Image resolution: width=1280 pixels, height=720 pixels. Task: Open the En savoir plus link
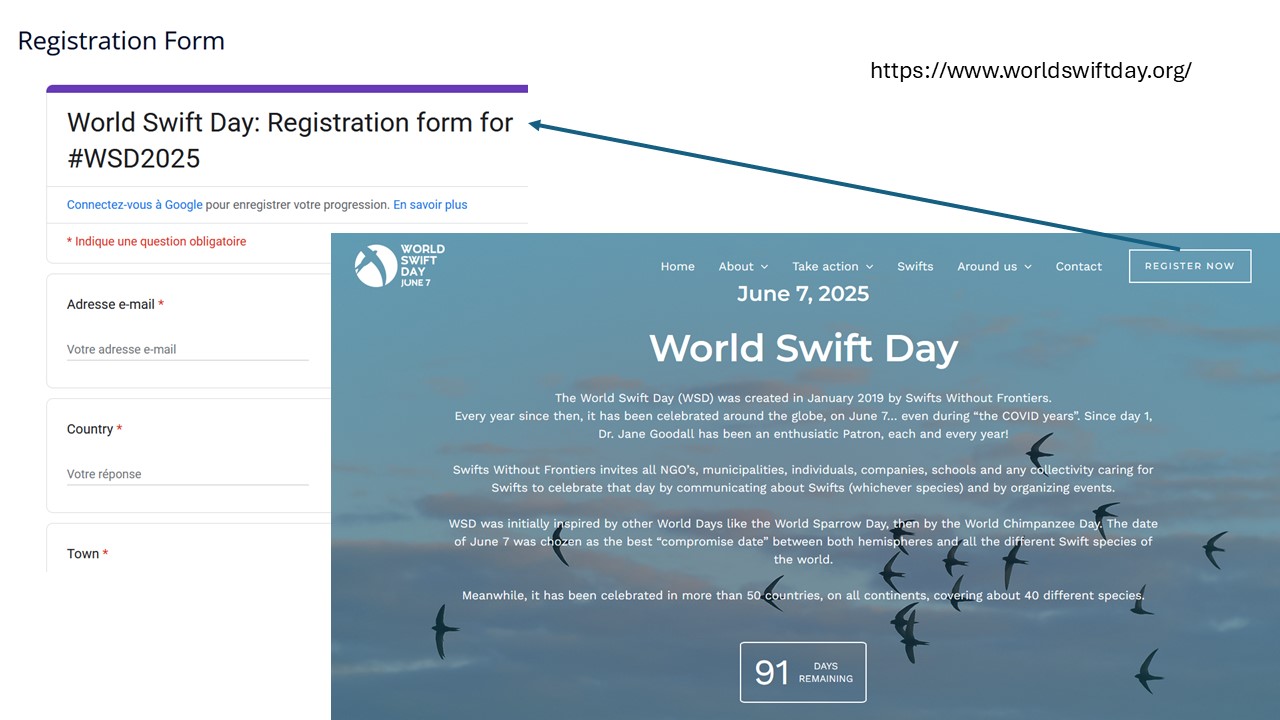430,204
